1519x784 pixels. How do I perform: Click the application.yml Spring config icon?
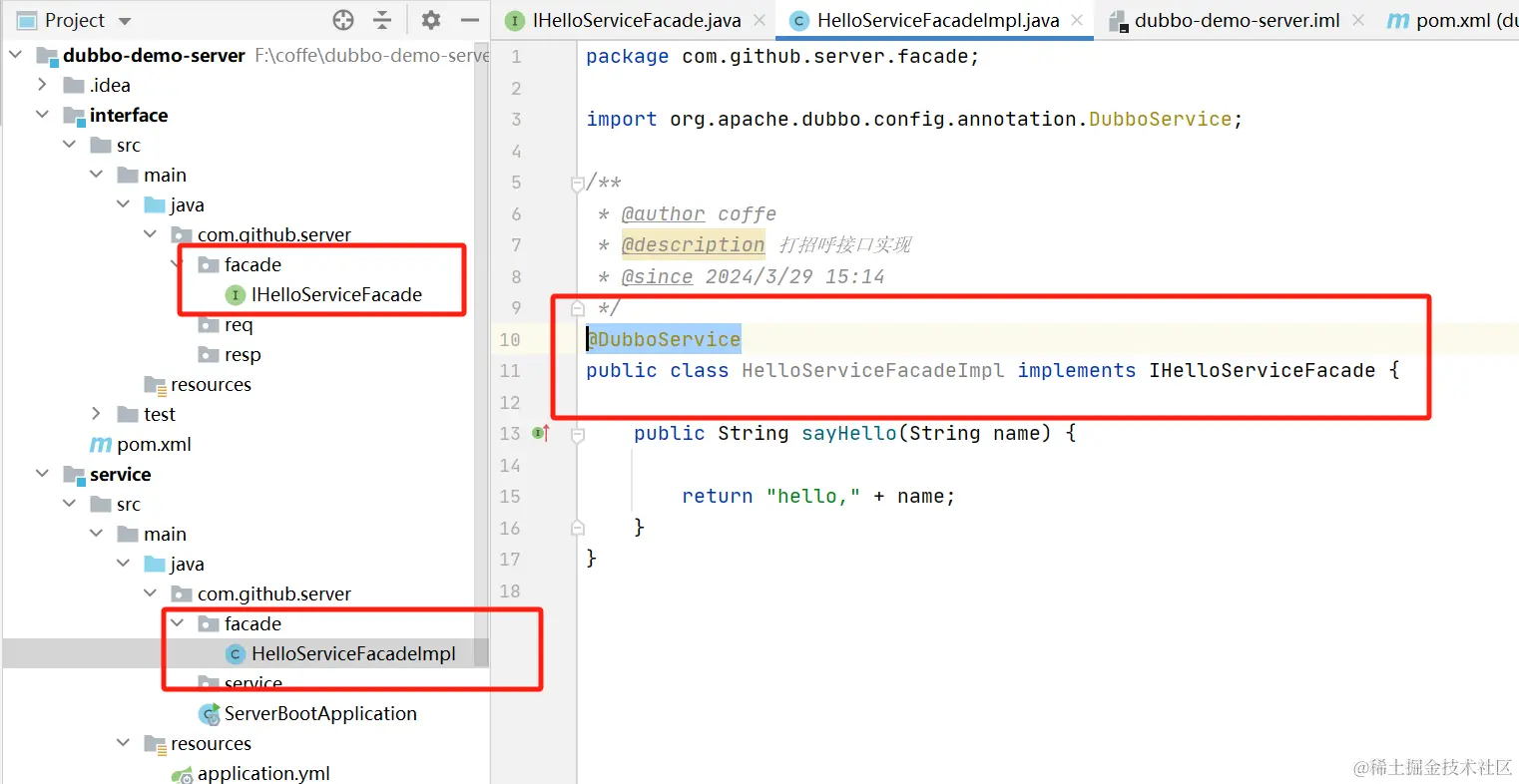[x=183, y=774]
